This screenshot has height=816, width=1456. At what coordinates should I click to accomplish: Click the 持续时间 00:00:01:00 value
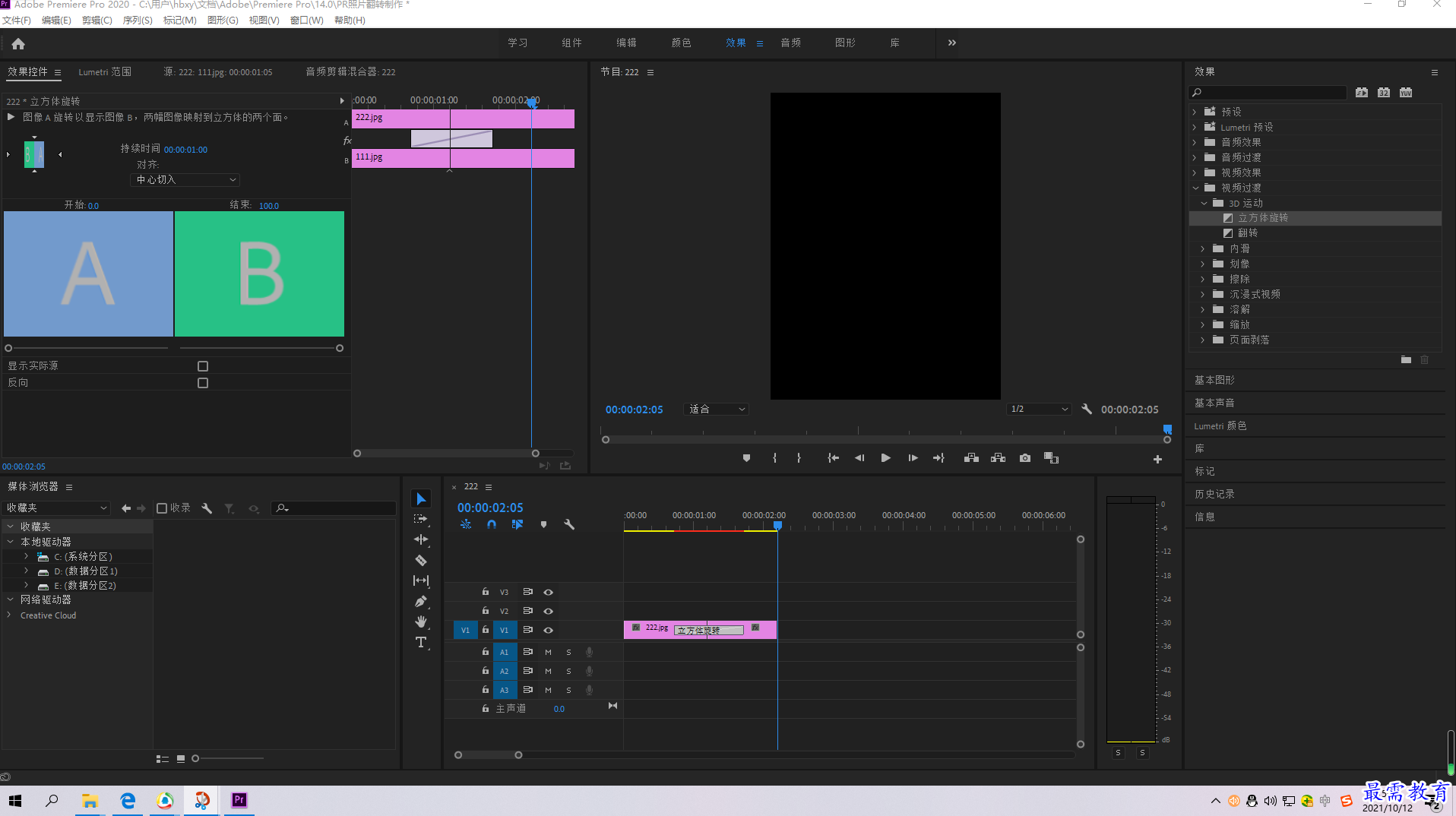185,150
